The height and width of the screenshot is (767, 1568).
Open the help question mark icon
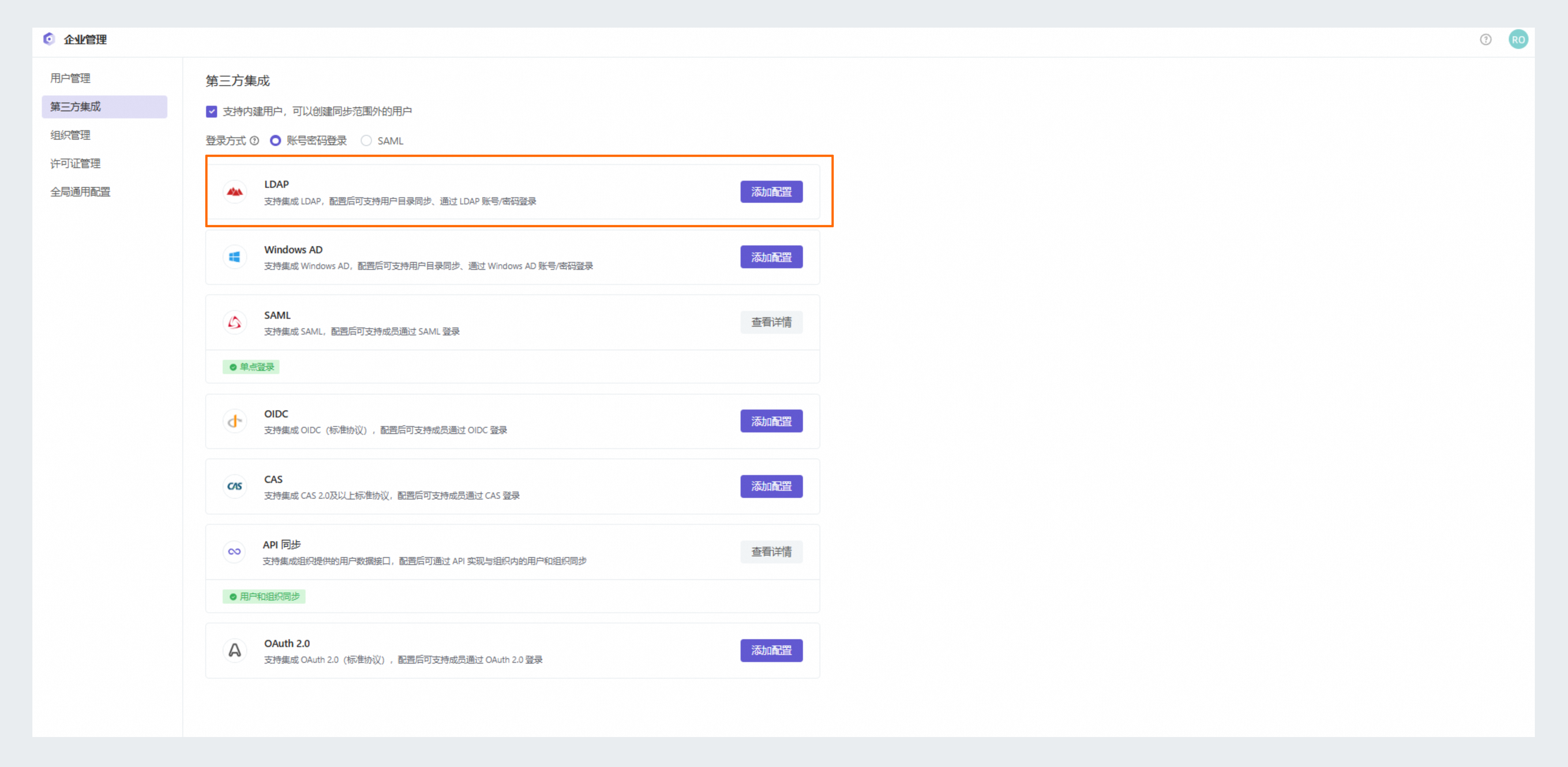pos(1485,39)
